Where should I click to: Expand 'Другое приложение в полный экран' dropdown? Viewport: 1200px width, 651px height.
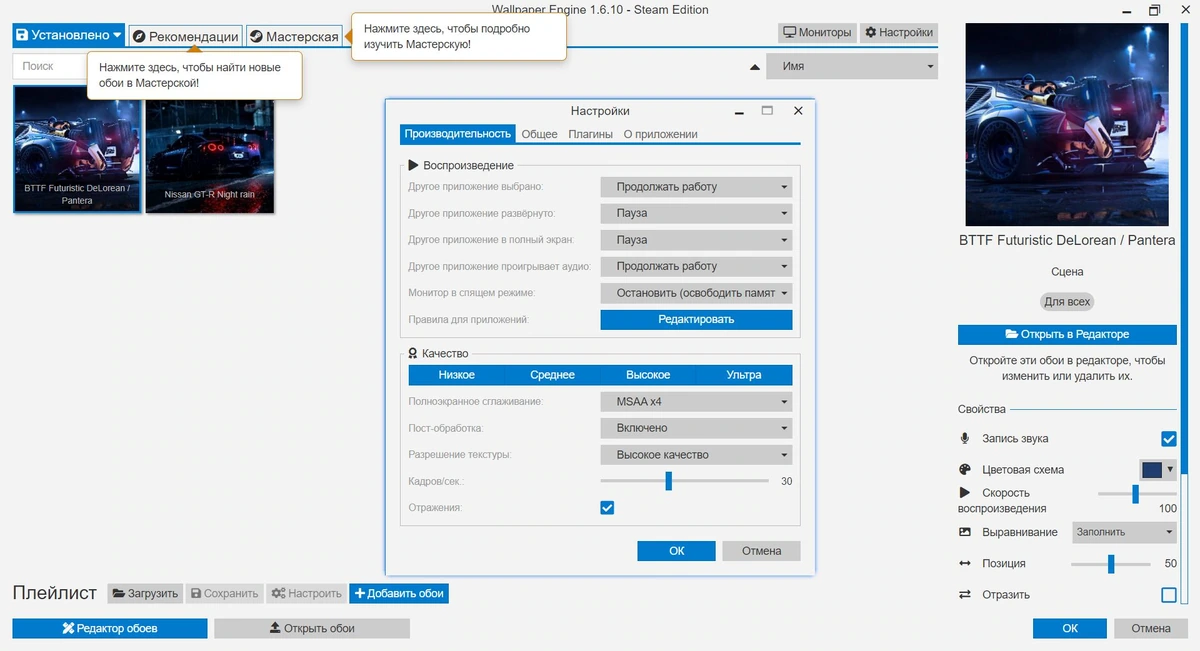(x=696, y=240)
